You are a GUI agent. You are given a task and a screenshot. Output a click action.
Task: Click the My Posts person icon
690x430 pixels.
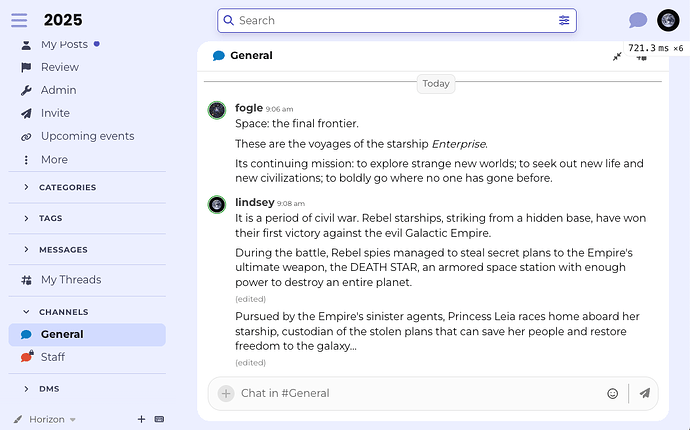click(x=26, y=44)
